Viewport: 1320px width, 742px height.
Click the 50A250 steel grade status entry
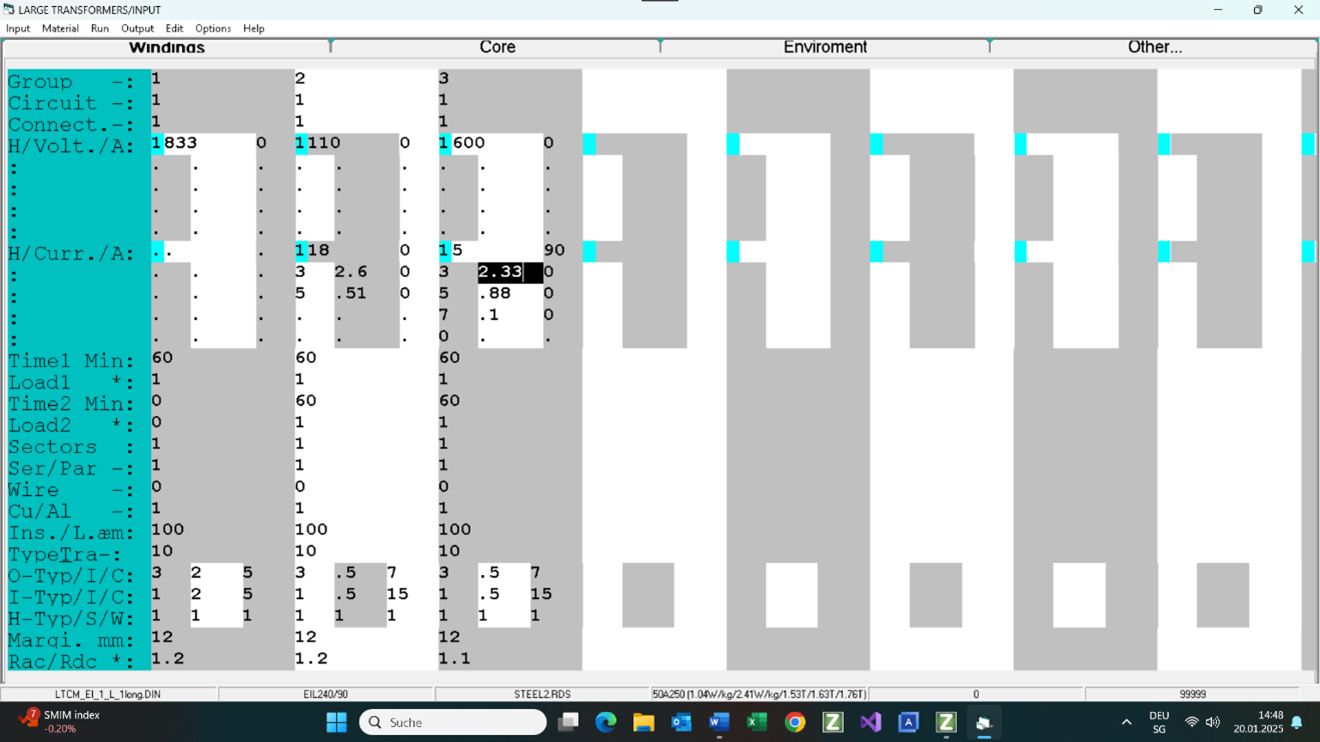click(759, 694)
